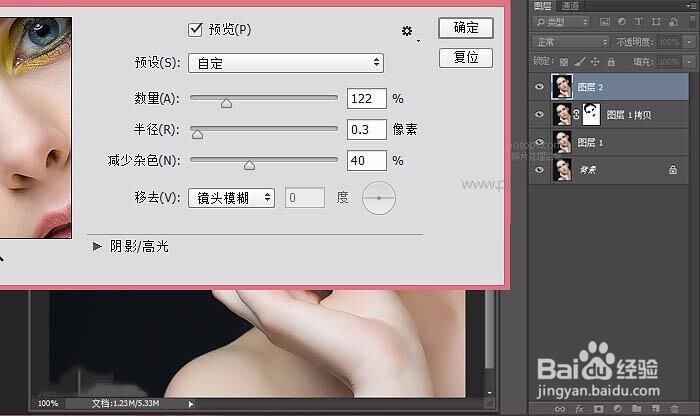This screenshot has height=416, width=700.
Task: Select the mask thumbnail of 图层 1 拷贝
Action: (592, 114)
